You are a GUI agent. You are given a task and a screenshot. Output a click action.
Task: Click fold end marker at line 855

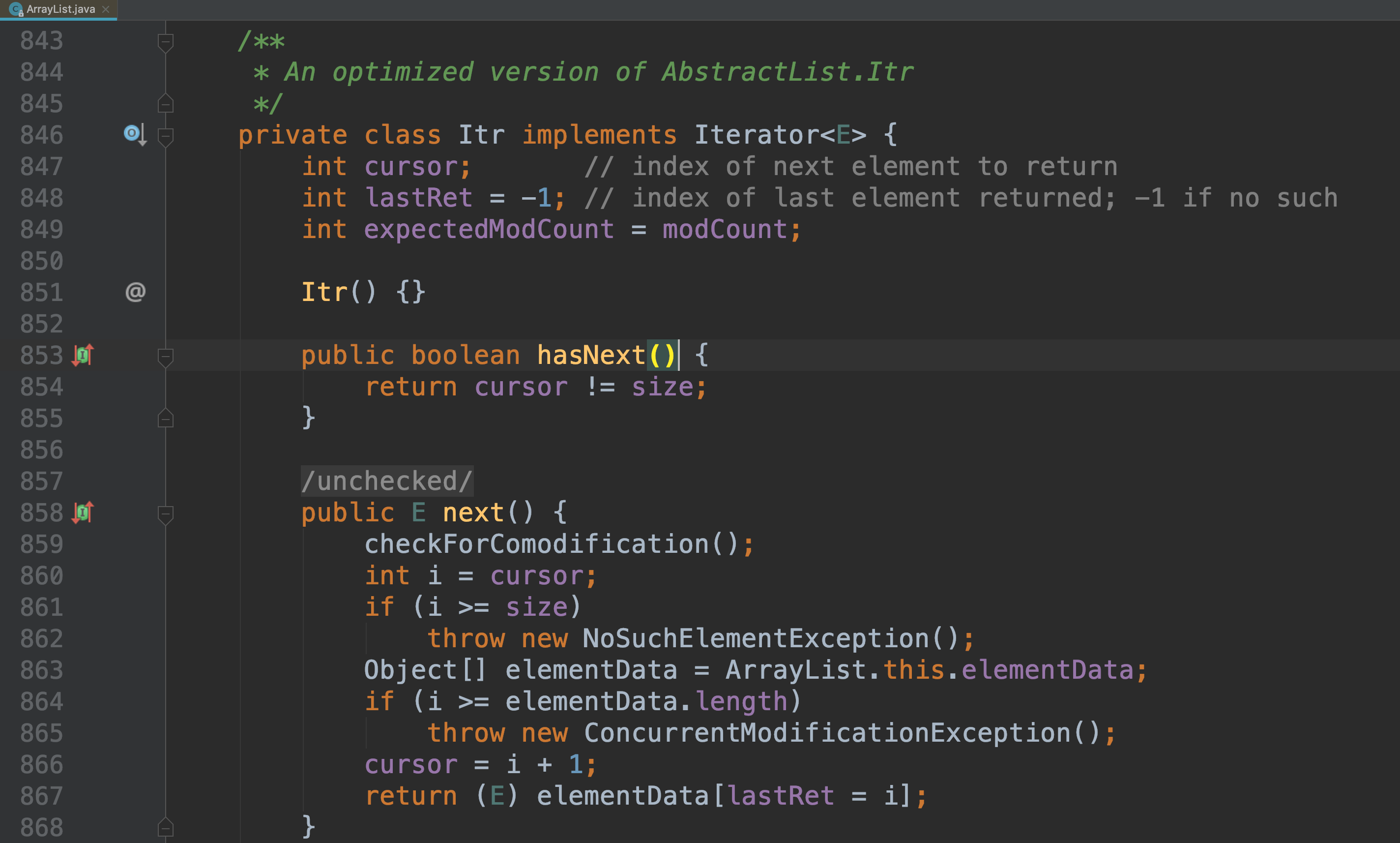[165, 419]
